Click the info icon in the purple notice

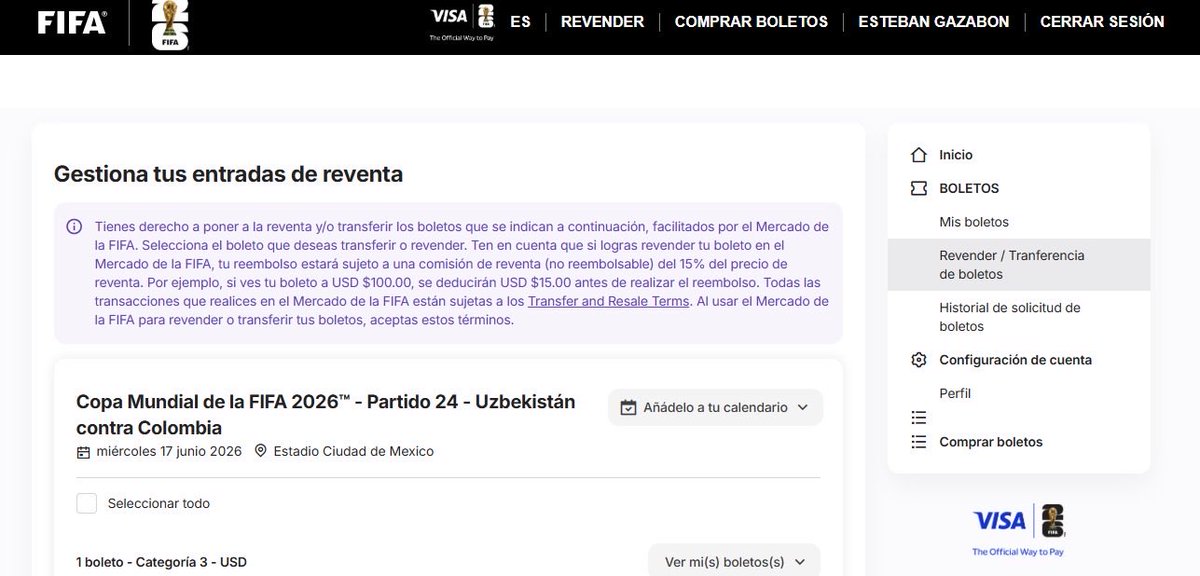click(x=74, y=227)
